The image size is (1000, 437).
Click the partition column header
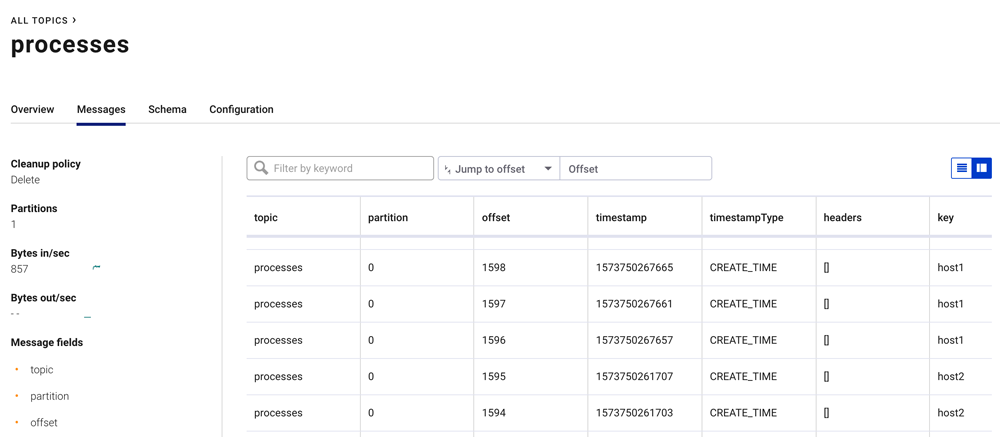388,218
